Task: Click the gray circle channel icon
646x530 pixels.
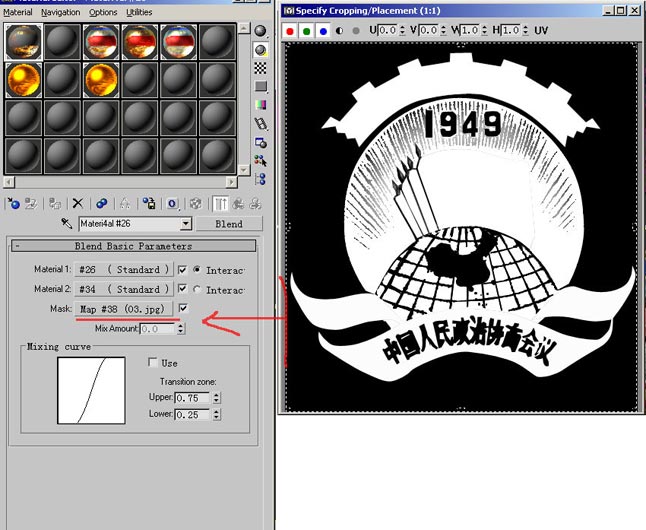Action: [356, 30]
